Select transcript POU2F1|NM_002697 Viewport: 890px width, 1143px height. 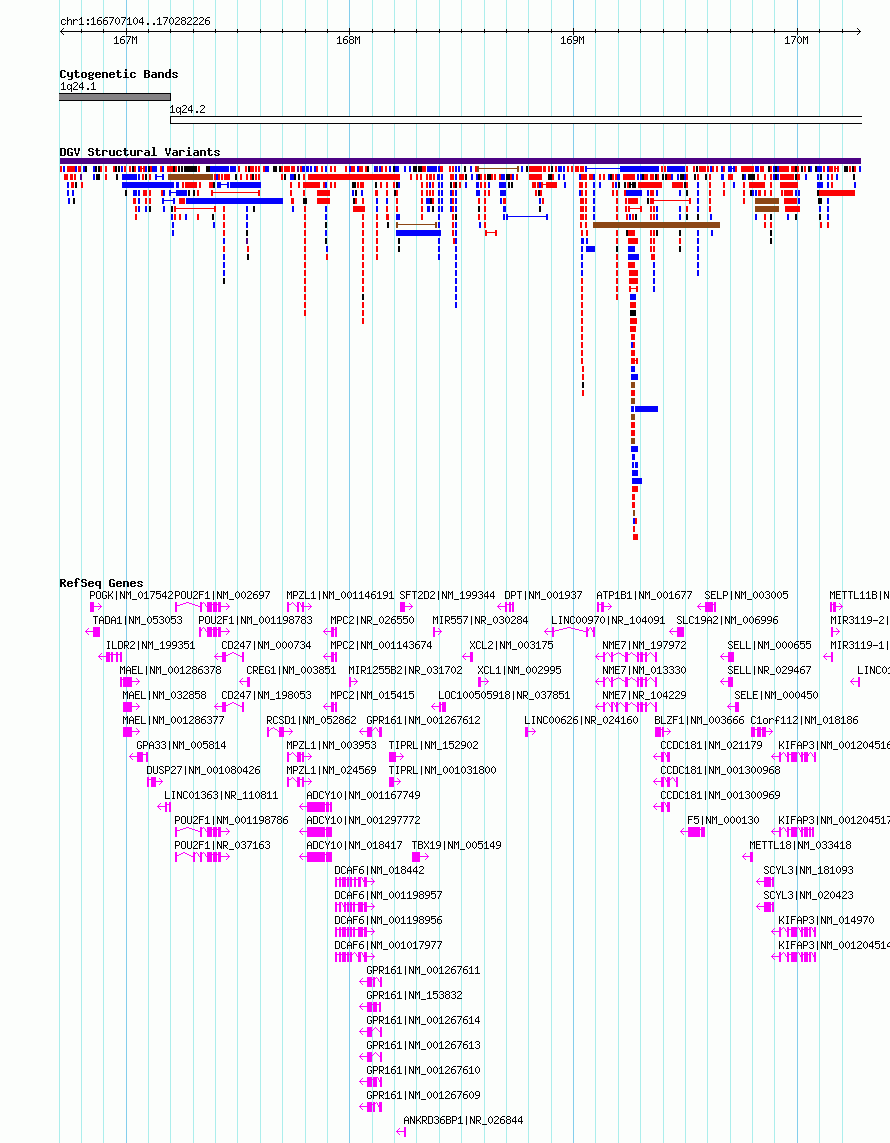(222, 596)
